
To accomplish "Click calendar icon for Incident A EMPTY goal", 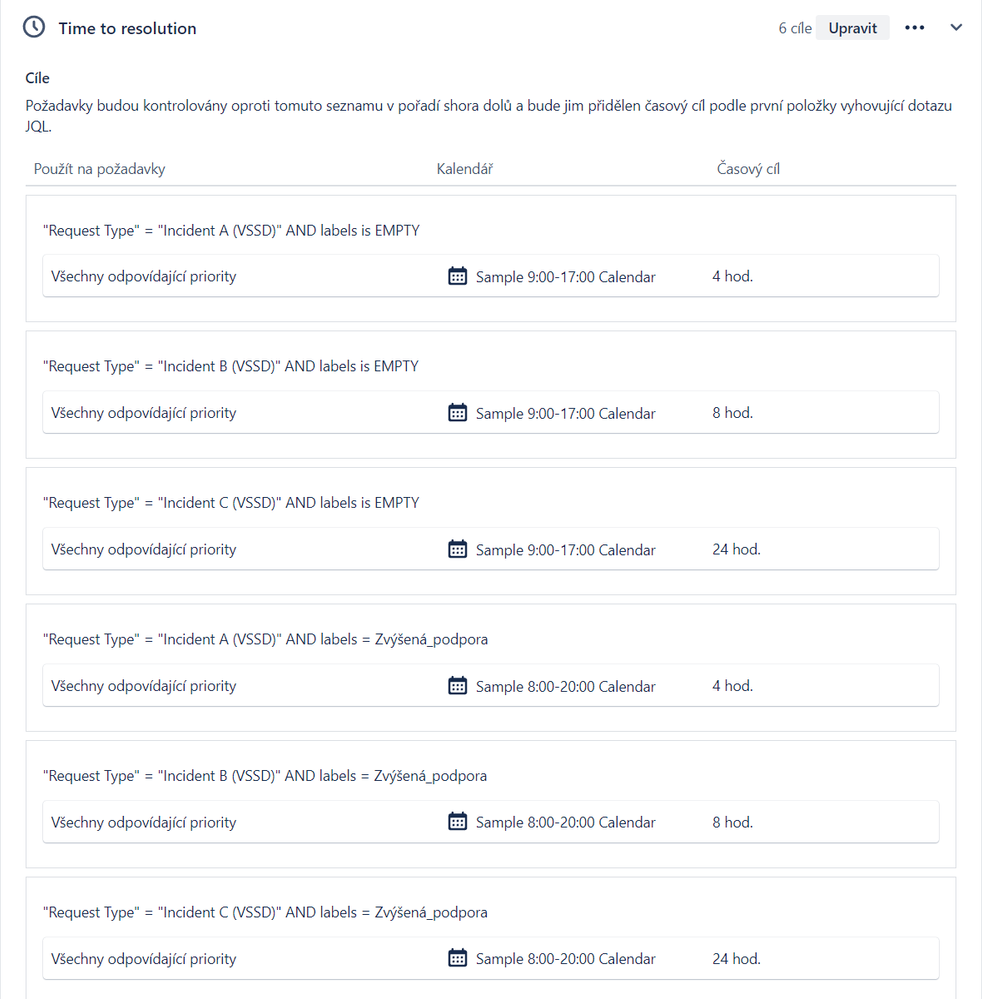I will (x=457, y=276).
